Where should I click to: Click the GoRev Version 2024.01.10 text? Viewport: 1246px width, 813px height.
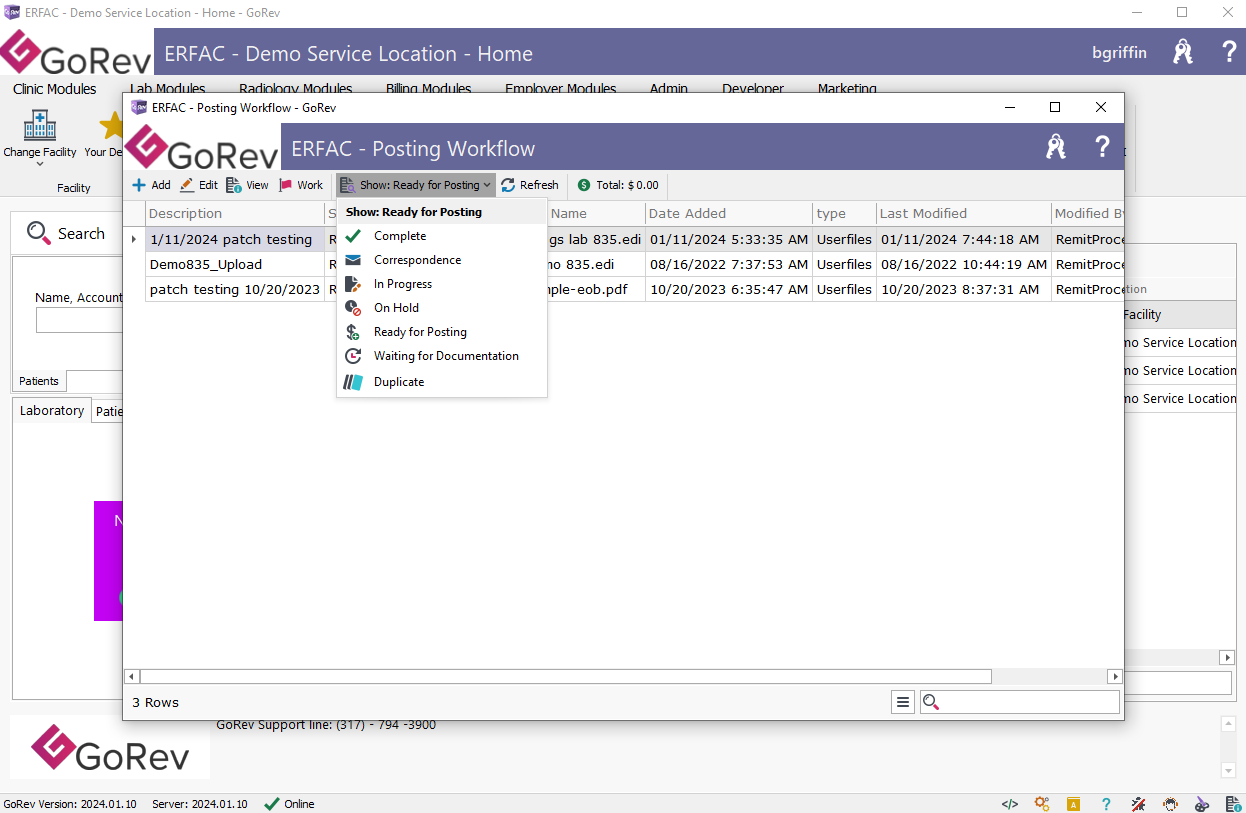pos(70,804)
